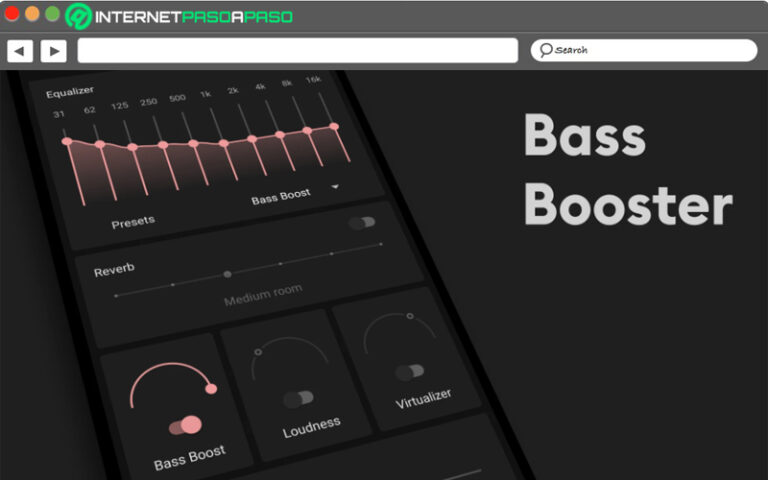Toggle the Bass Boost switch off
This screenshot has width=768, height=480.
click(x=185, y=425)
